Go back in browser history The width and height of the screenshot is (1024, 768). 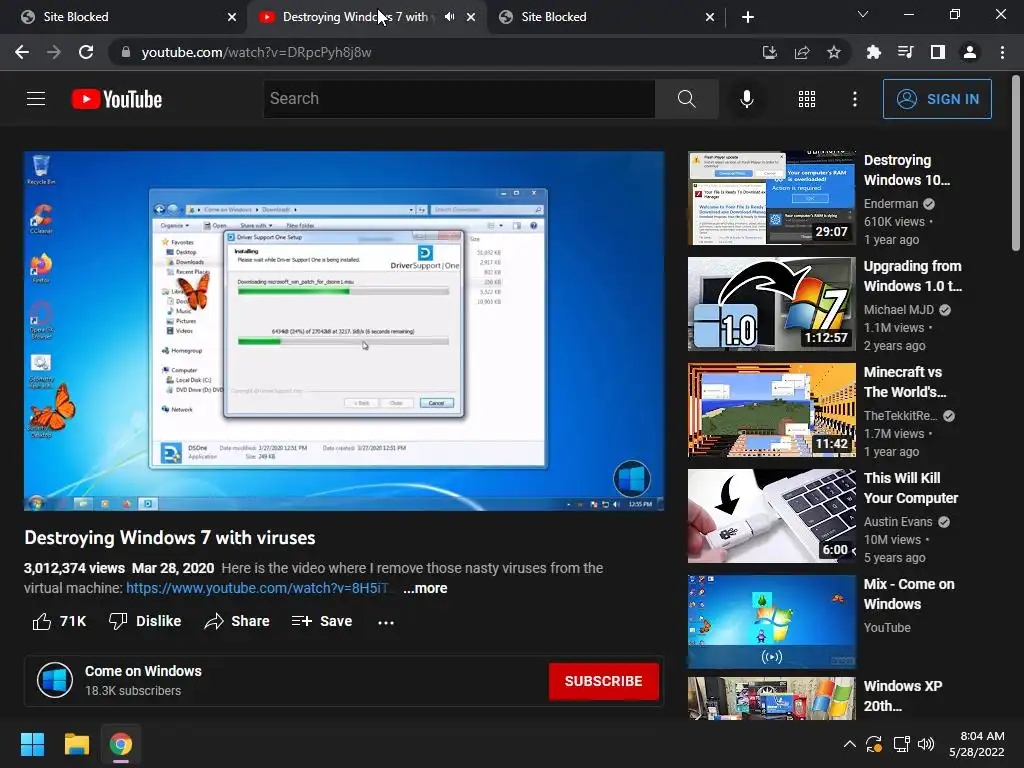pyautogui.click(x=22, y=52)
